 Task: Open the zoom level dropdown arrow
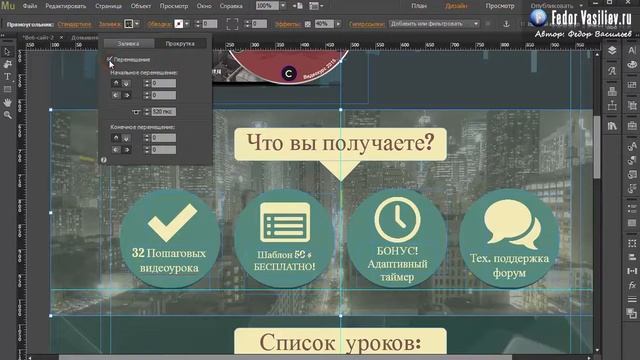pyautogui.click(x=283, y=6)
